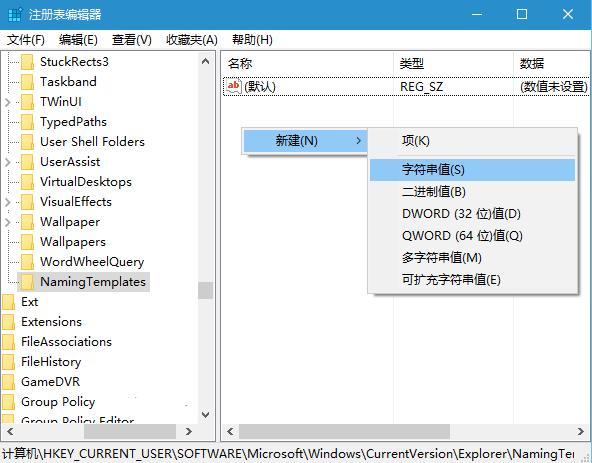Select the (默认) value name
The width and height of the screenshot is (592, 463).
pyautogui.click(x=260, y=87)
